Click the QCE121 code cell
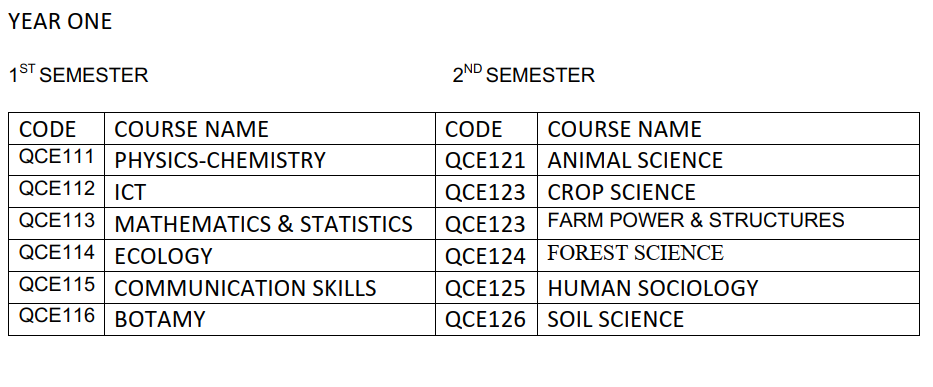This screenshot has height=387, width=933. (486, 160)
